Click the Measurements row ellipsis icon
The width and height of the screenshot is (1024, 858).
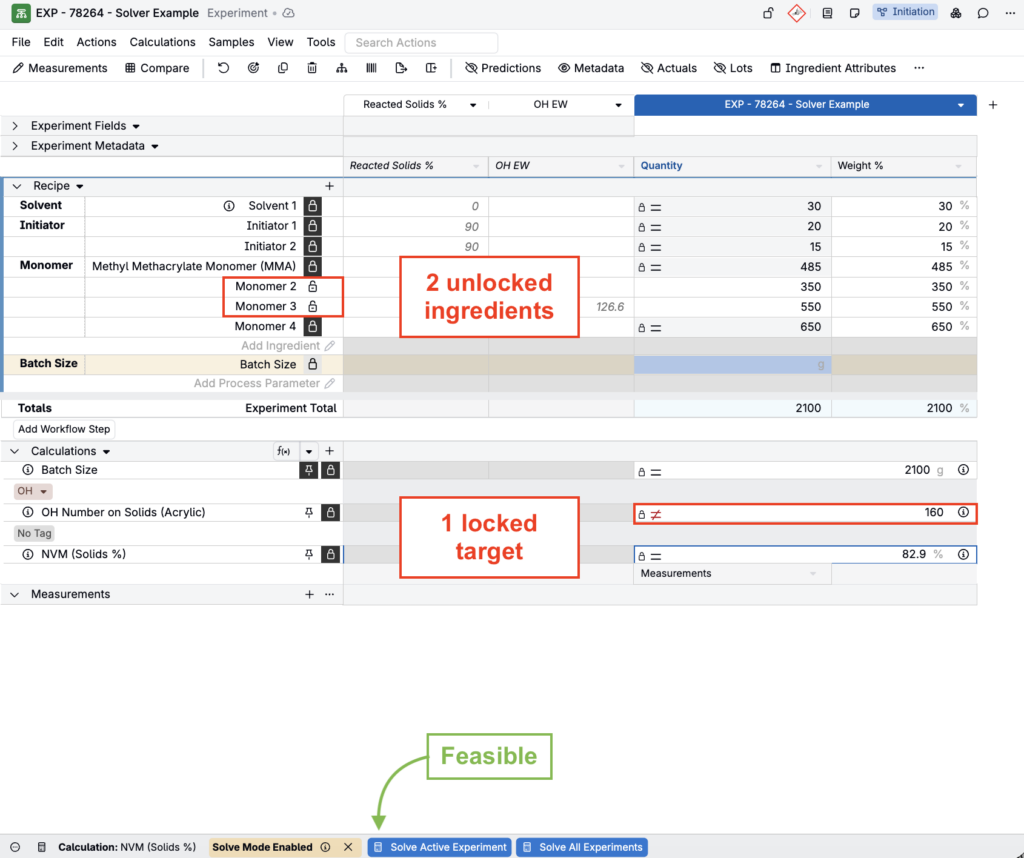[x=330, y=594]
